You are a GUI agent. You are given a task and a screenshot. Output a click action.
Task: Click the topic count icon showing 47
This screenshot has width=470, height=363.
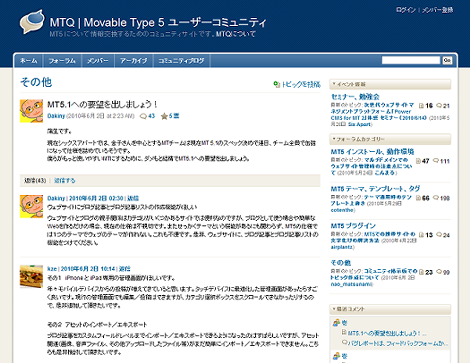(418, 161)
